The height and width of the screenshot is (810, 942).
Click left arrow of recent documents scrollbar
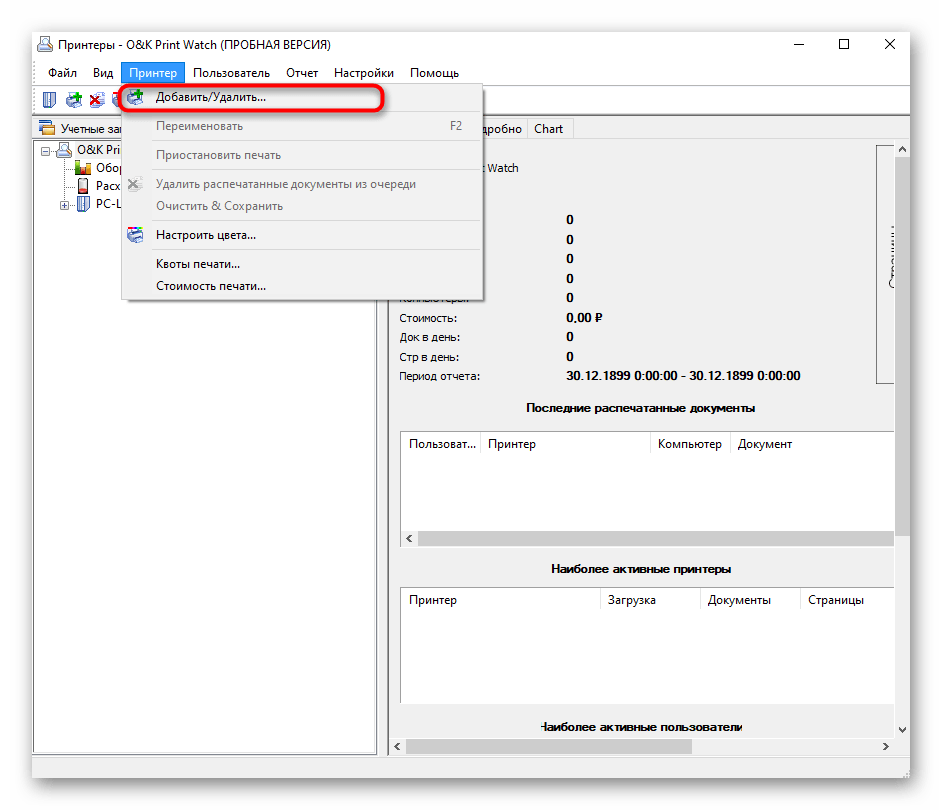coord(409,538)
